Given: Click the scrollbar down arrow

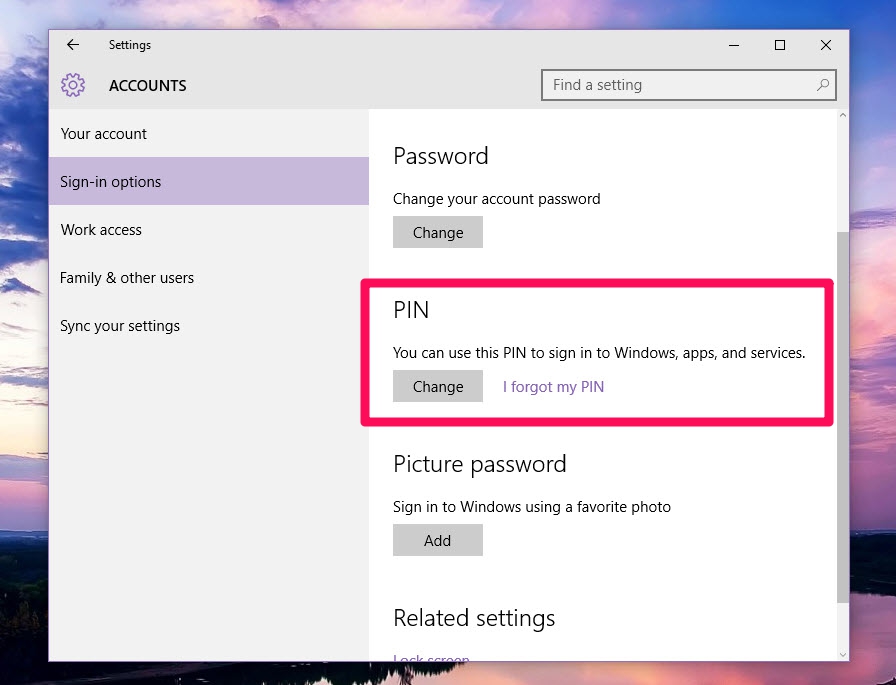Looking at the screenshot, I should tap(842, 653).
